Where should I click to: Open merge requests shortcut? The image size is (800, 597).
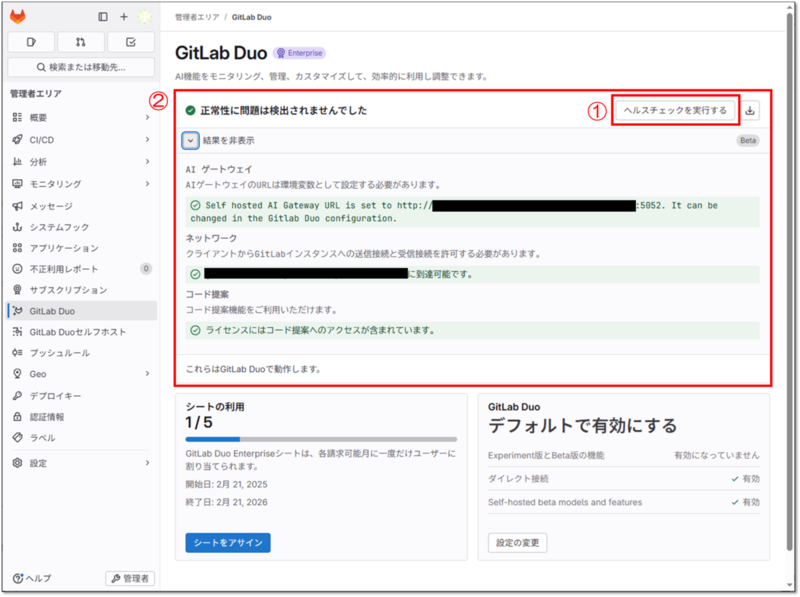pos(81,42)
